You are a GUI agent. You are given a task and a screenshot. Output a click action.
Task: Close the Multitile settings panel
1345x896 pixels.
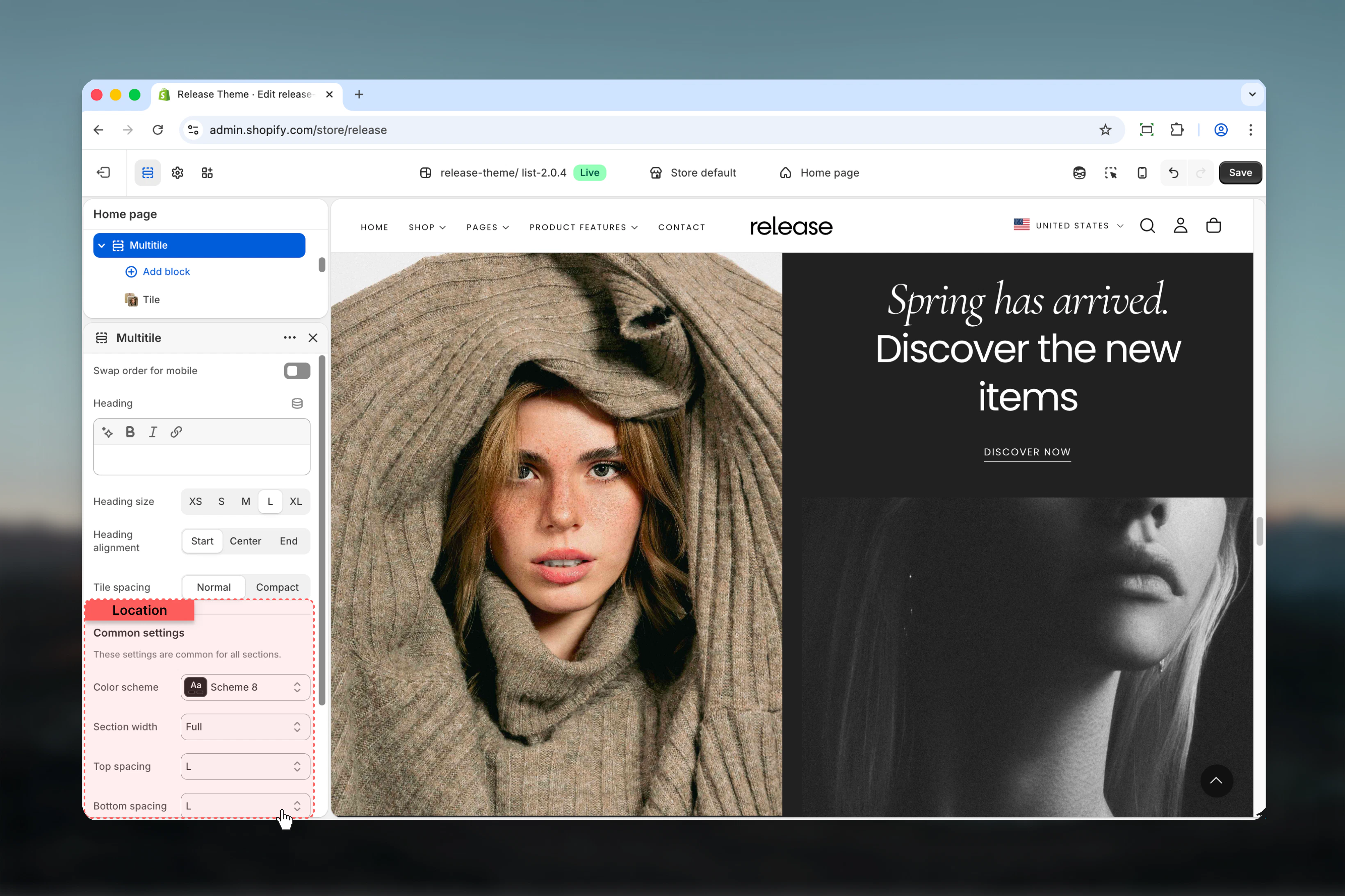pyautogui.click(x=312, y=338)
